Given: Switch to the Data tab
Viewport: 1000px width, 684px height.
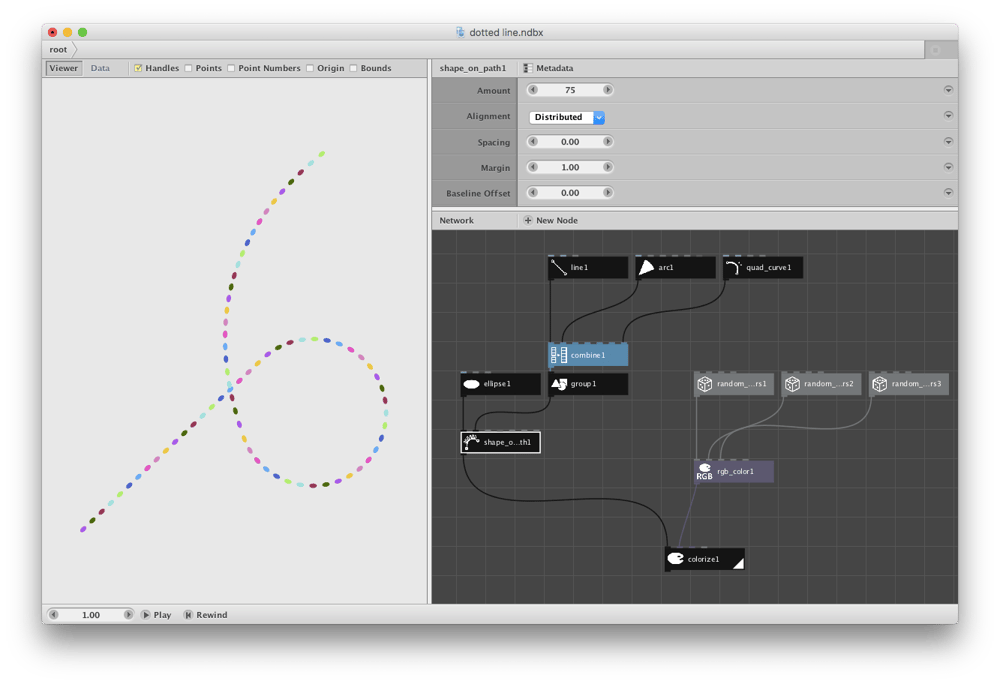Looking at the screenshot, I should point(100,68).
